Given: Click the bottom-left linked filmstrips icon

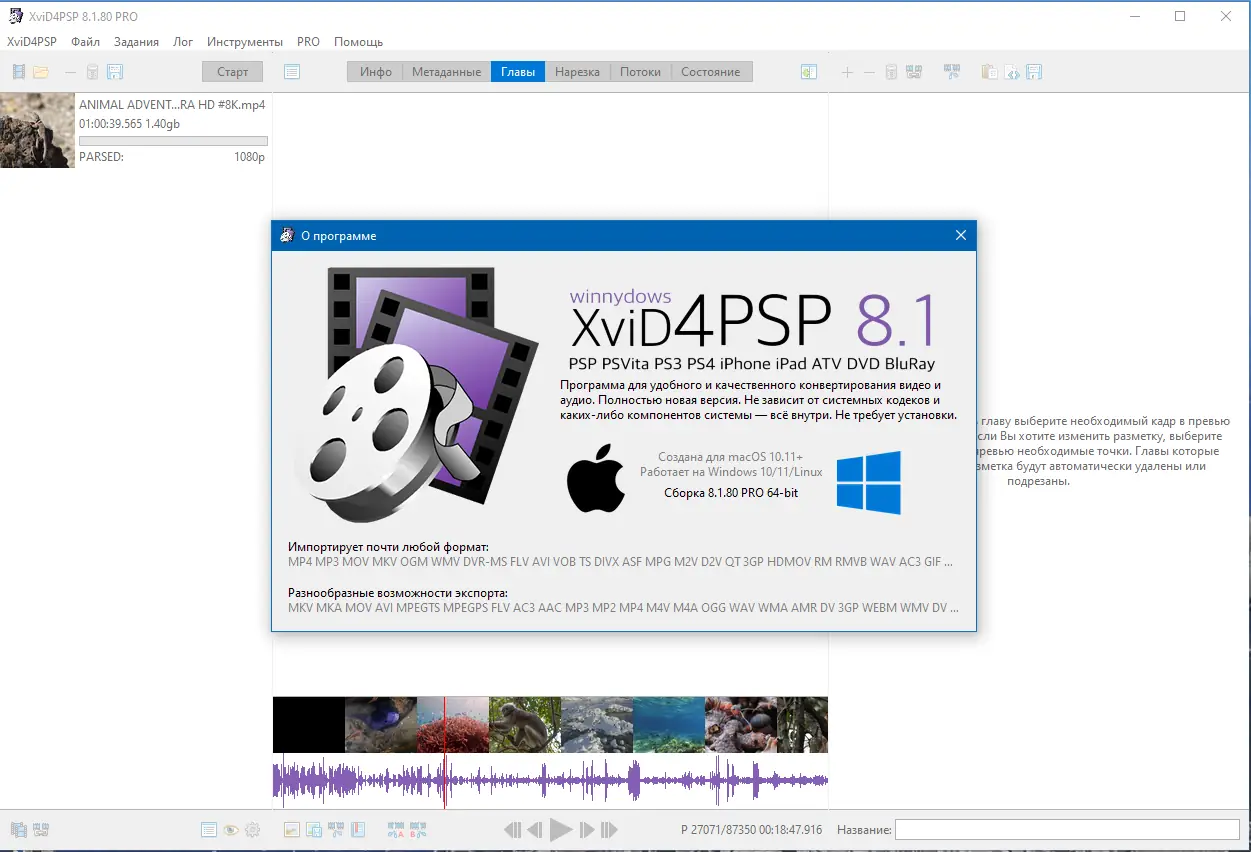Looking at the screenshot, I should (x=41, y=829).
